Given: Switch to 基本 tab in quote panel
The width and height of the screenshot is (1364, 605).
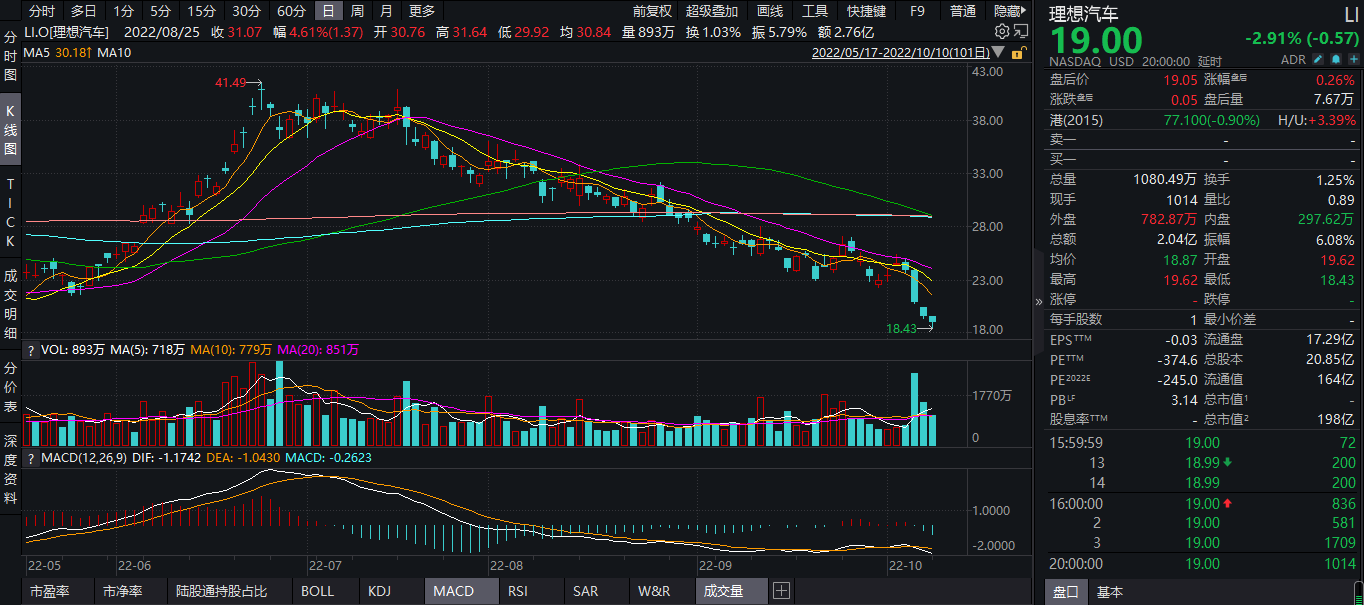Looking at the screenshot, I should coord(1109,592).
